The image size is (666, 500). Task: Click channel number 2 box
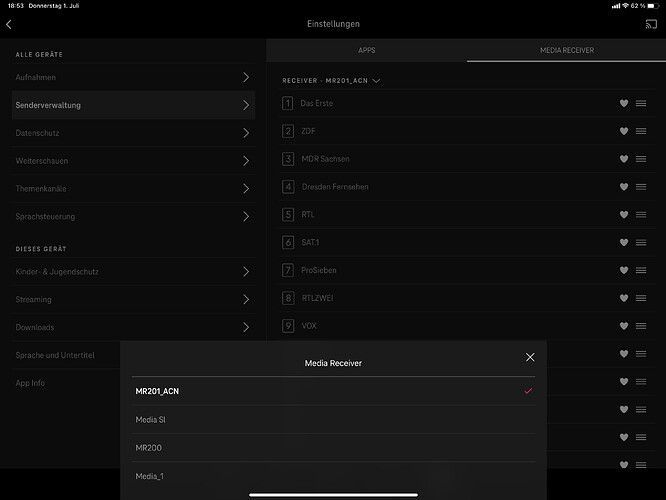click(288, 131)
